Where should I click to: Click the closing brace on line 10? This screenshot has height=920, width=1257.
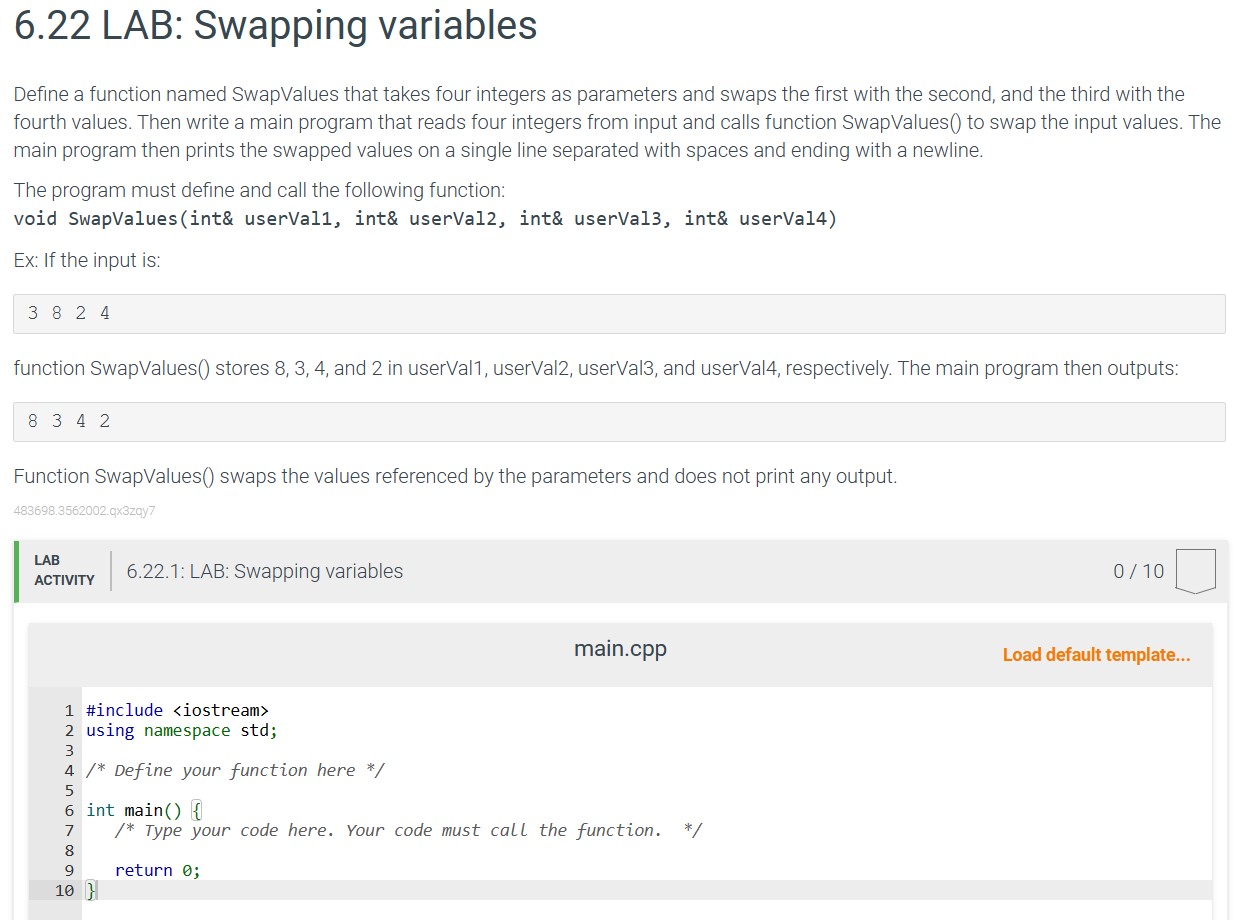(x=89, y=890)
